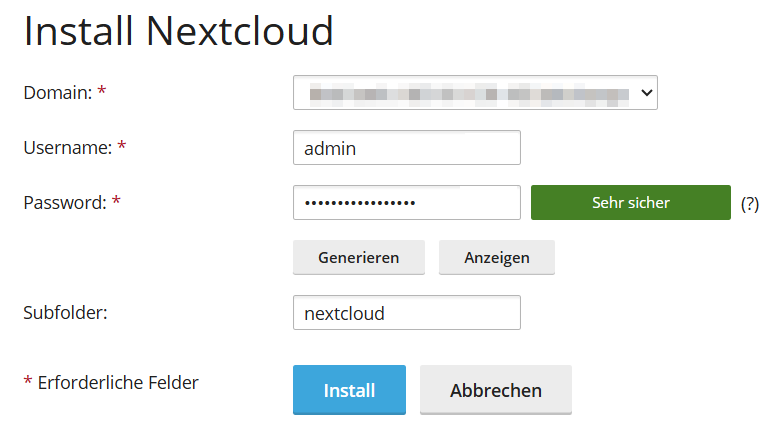Screen dimensions: 776x427
Task: Click into the masked Password field
Action: point(406,202)
